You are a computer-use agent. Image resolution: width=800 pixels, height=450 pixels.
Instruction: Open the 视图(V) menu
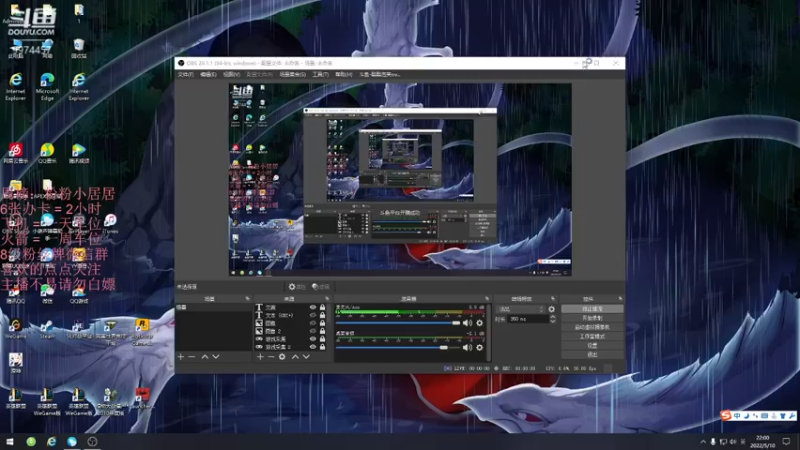[231, 74]
